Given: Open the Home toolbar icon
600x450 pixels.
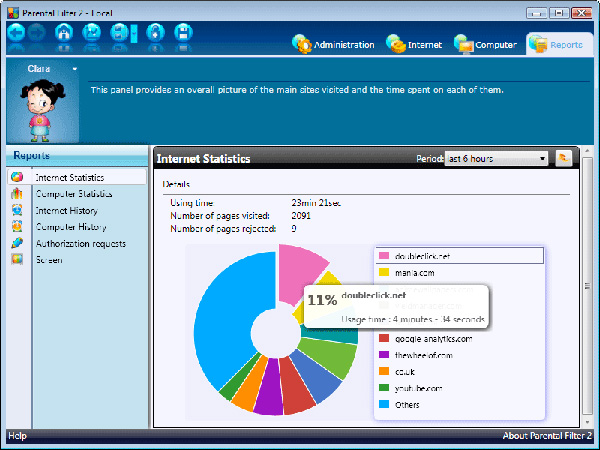Looking at the screenshot, I should click(x=64, y=33).
